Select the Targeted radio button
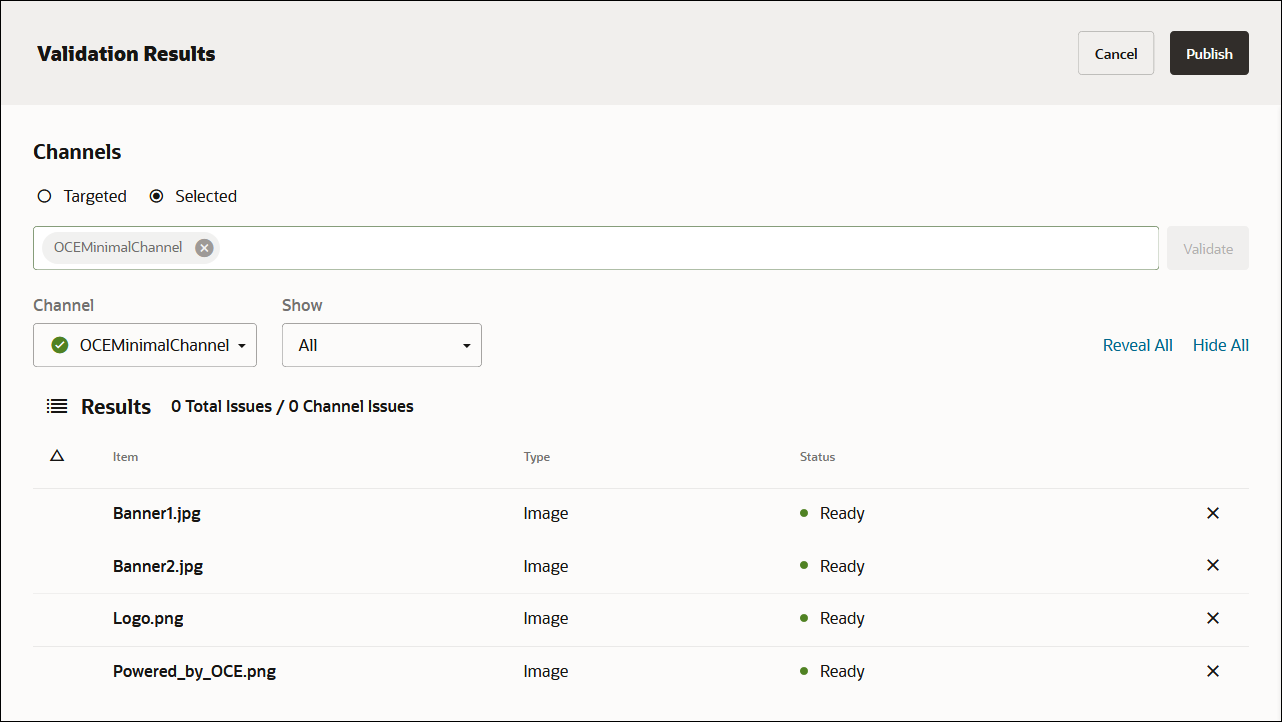This screenshot has width=1282, height=722. (x=44, y=196)
